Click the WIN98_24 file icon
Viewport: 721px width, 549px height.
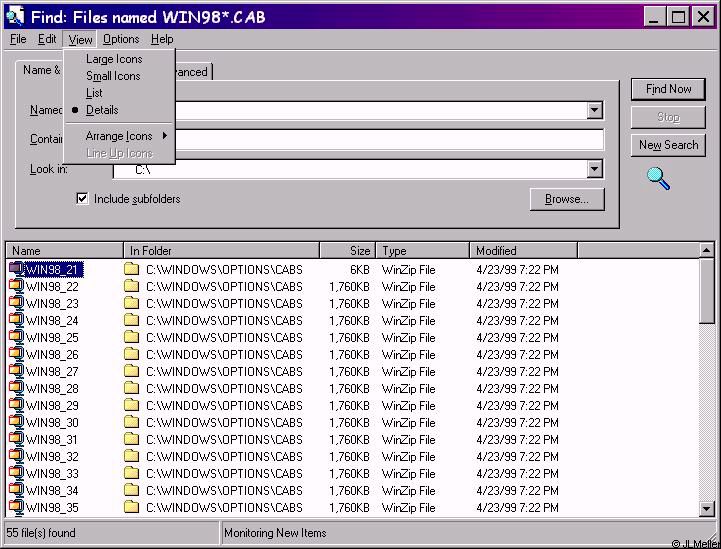pyautogui.click(x=16, y=320)
